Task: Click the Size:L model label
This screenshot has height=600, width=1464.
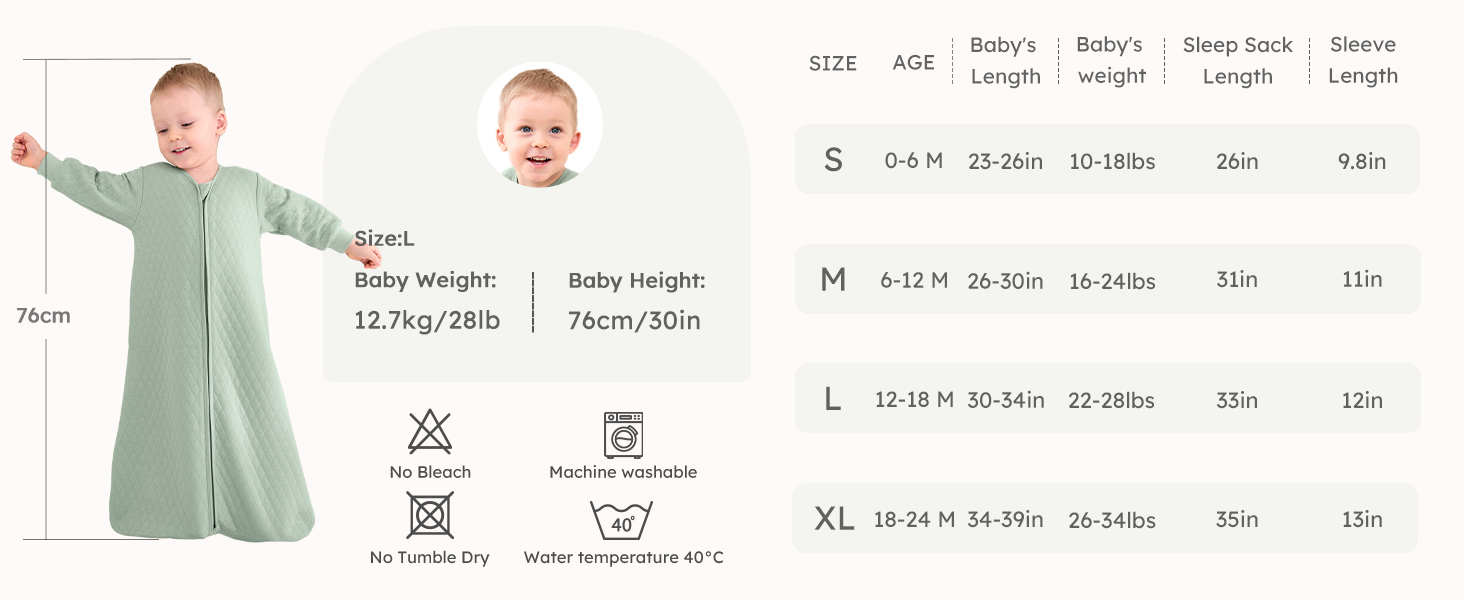Action: [x=385, y=239]
